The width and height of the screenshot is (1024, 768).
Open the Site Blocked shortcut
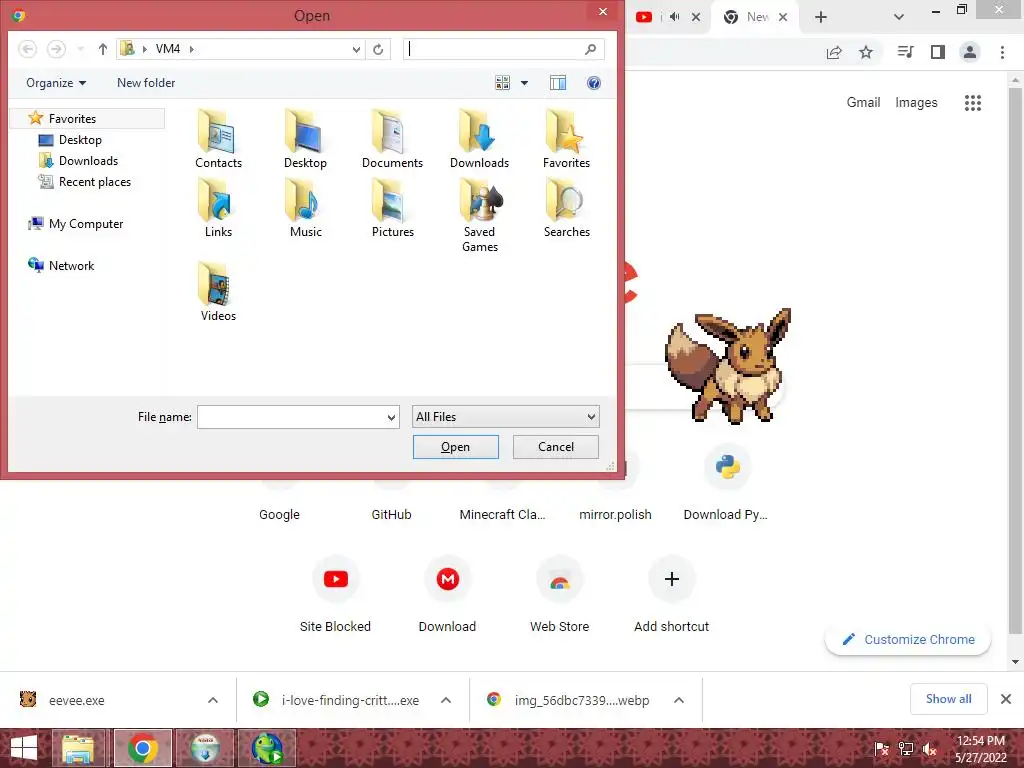(336, 593)
